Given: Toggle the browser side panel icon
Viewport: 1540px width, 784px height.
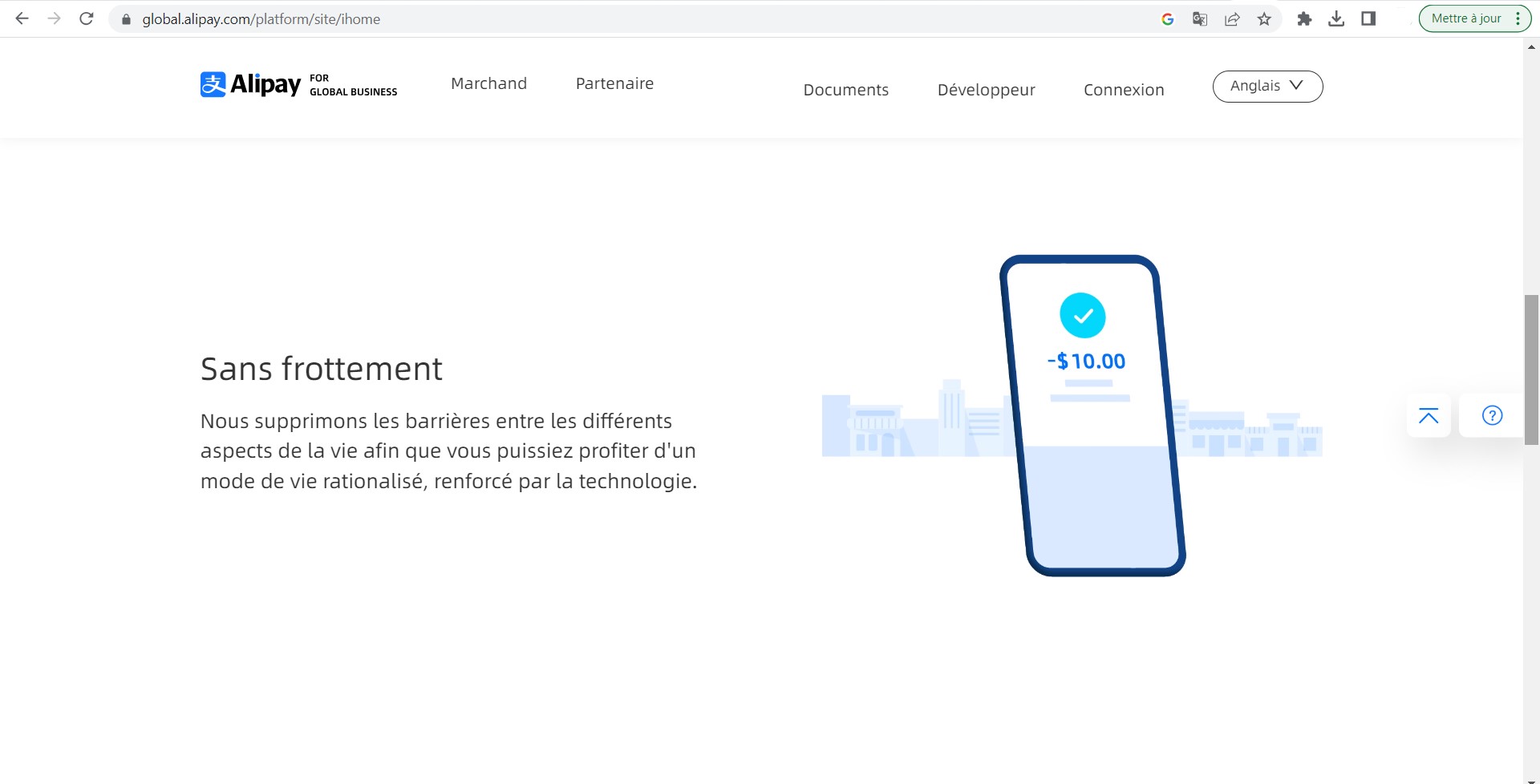Looking at the screenshot, I should click(x=1368, y=19).
